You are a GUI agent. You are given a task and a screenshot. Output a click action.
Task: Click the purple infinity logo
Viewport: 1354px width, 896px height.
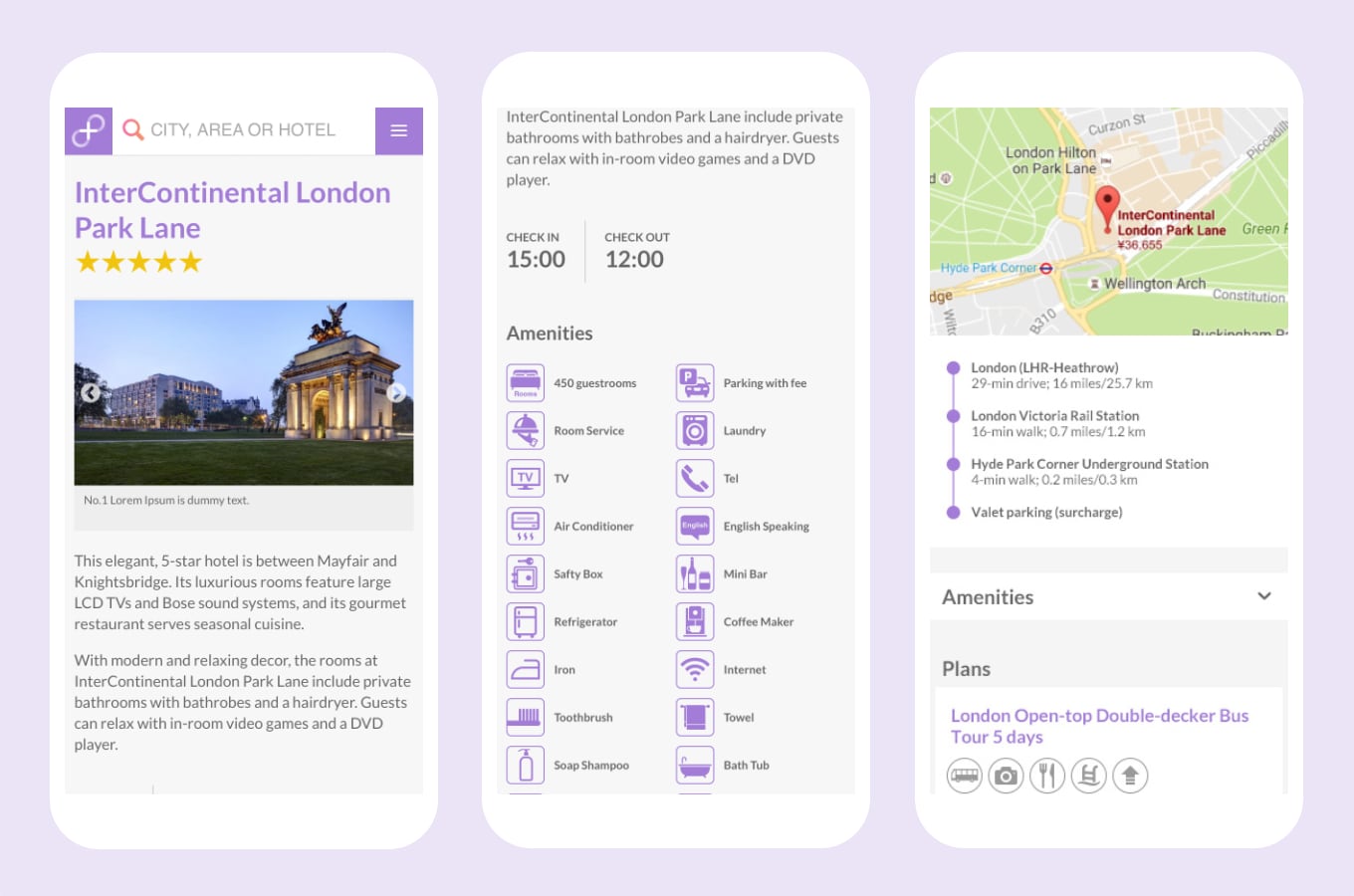89,130
